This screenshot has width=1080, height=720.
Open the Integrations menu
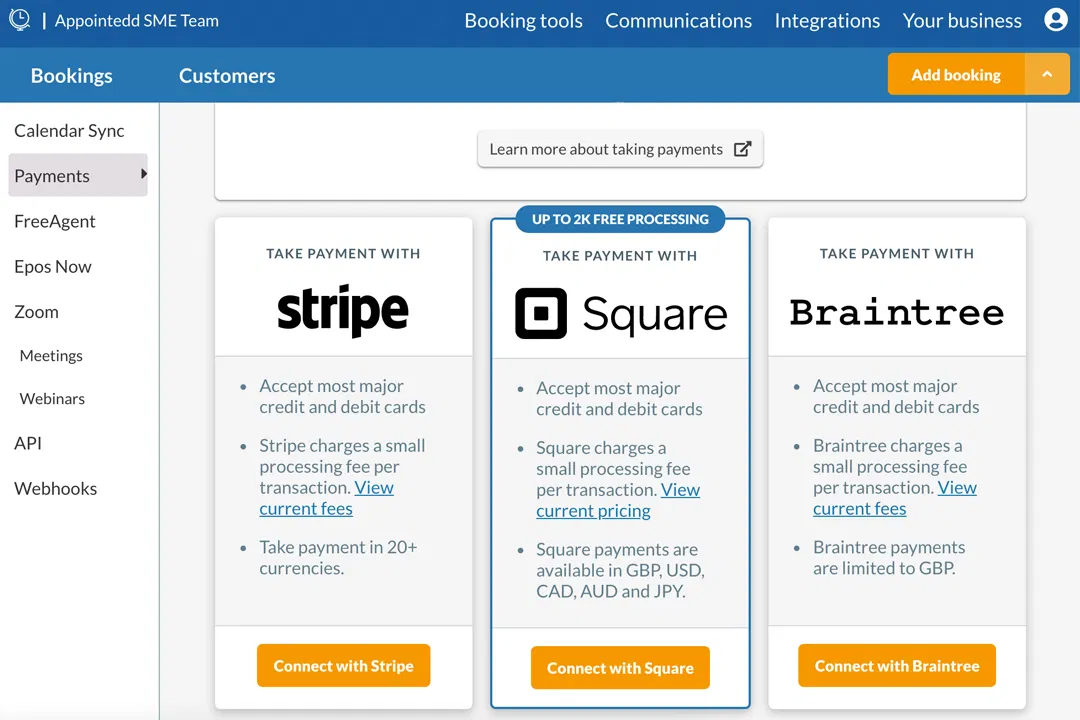pos(827,21)
